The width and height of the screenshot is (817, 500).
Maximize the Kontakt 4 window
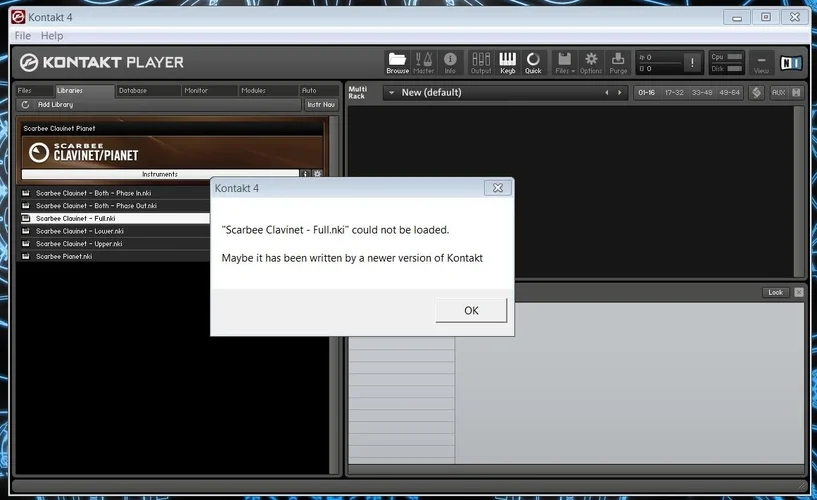pos(765,17)
